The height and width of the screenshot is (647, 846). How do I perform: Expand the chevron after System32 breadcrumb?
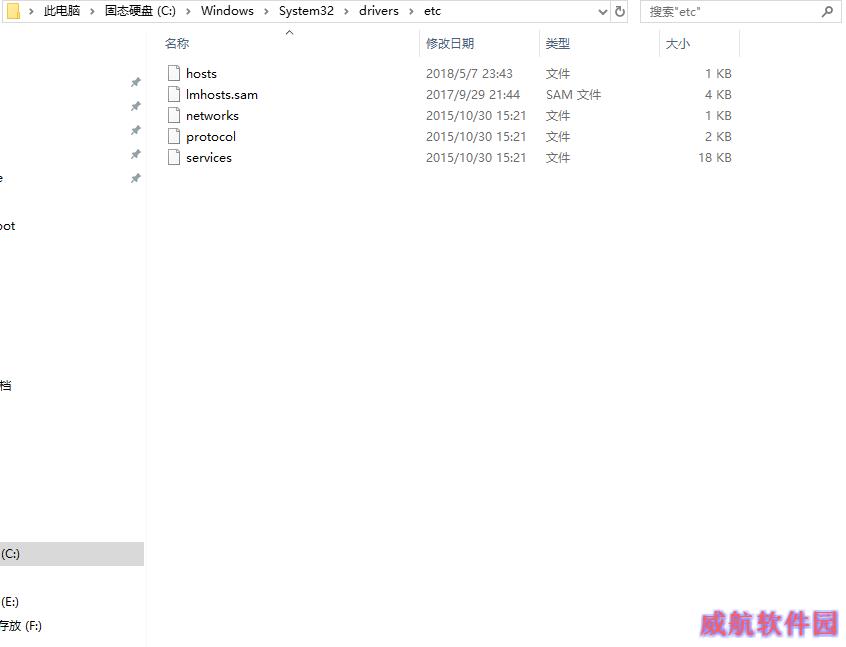click(x=346, y=11)
